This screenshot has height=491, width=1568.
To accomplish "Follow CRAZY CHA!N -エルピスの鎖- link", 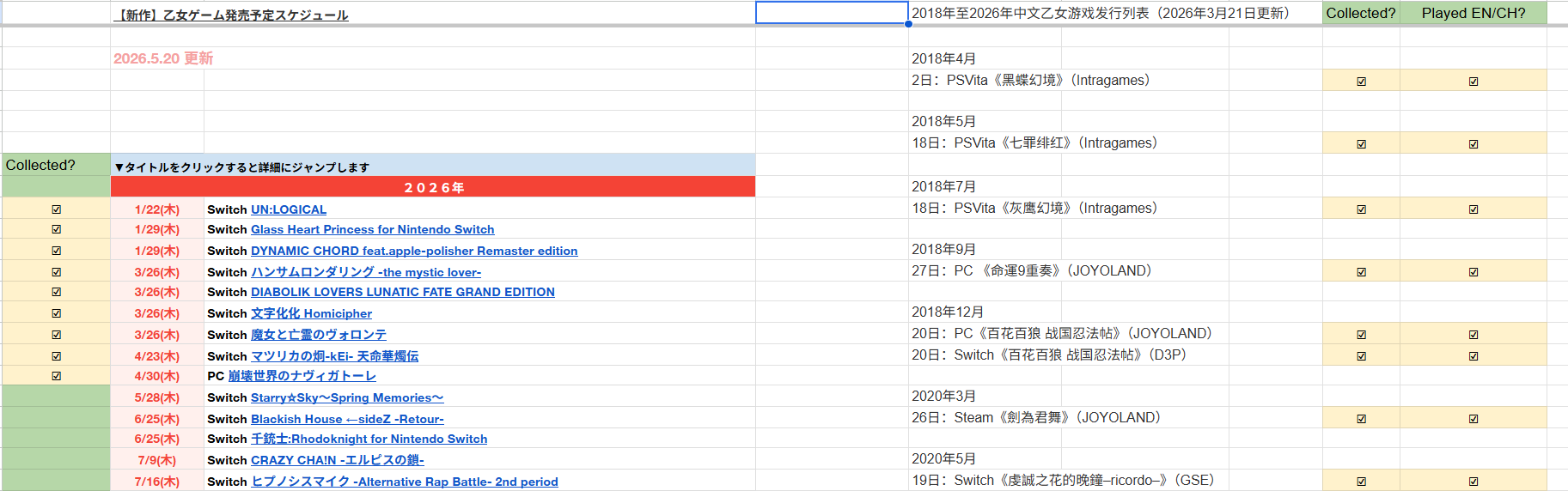I will coord(338,460).
